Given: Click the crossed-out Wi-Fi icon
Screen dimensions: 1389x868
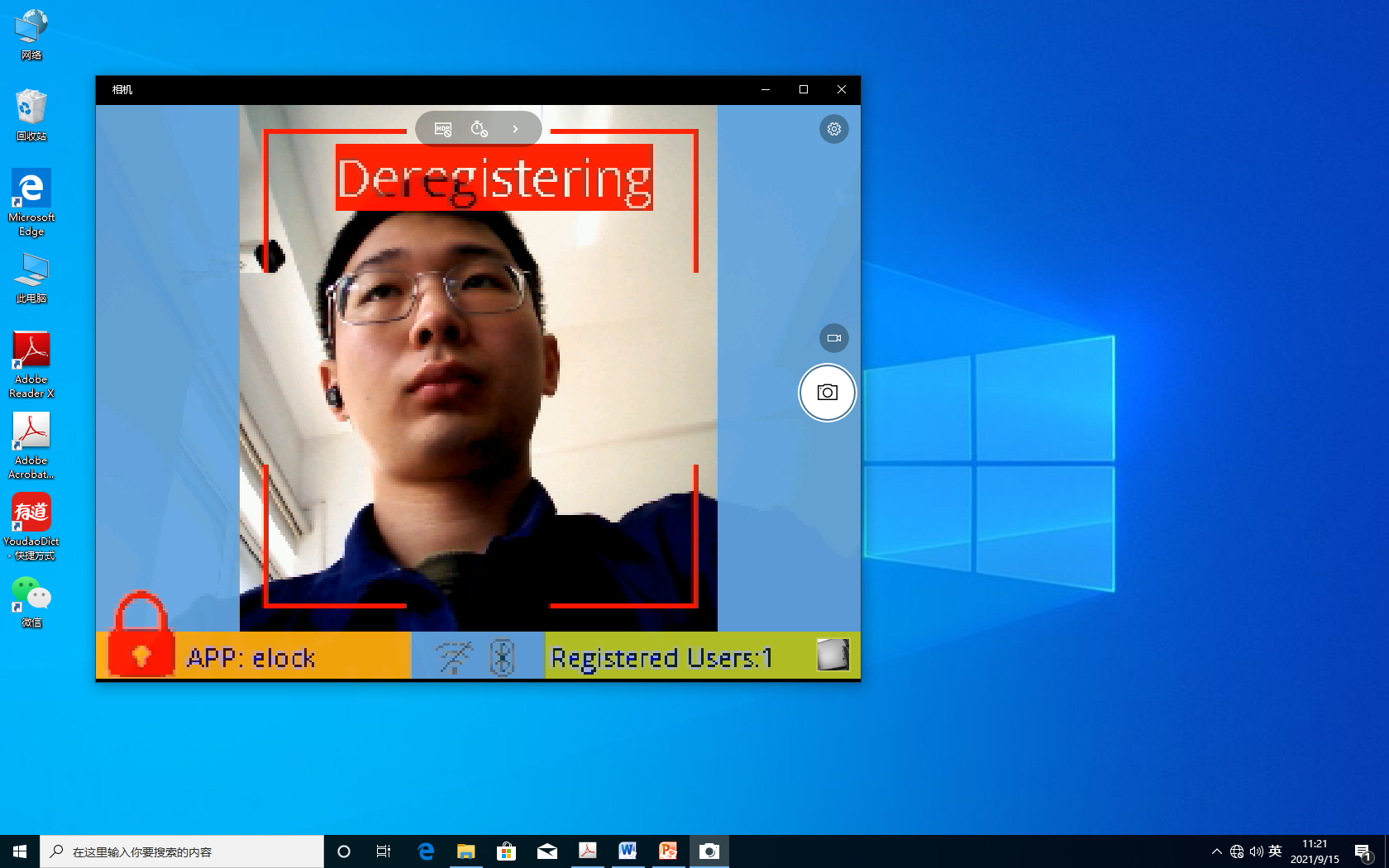Looking at the screenshot, I should coord(454,657).
